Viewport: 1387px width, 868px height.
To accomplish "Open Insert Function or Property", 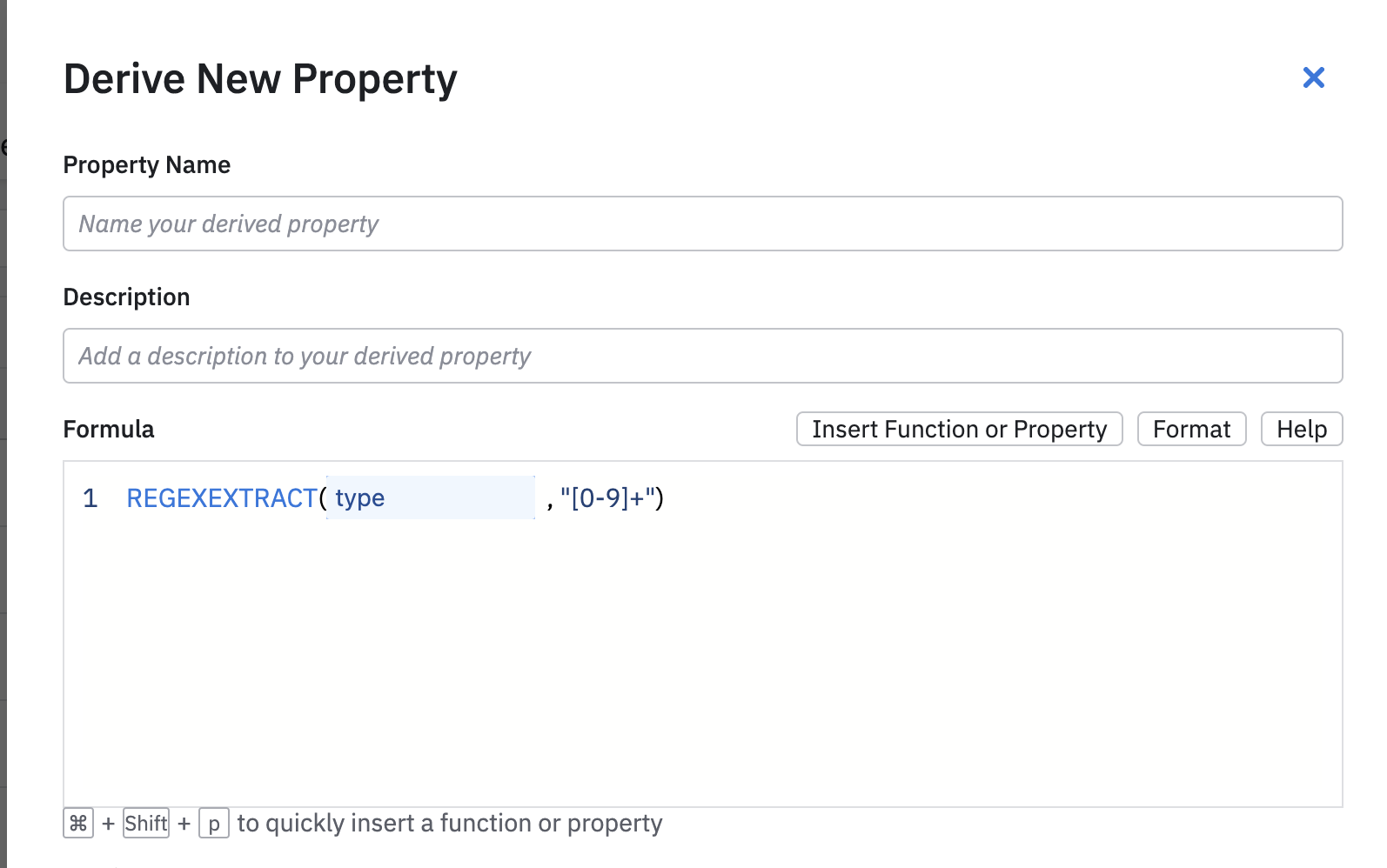I will (959, 429).
